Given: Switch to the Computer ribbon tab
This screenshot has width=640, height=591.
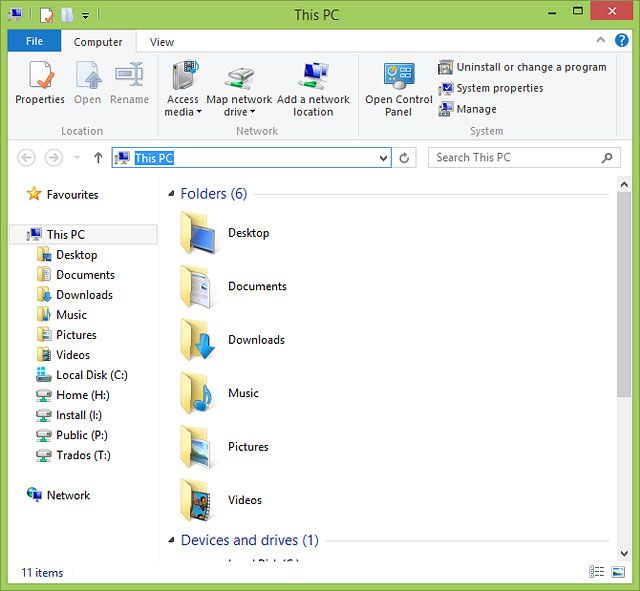Looking at the screenshot, I should pos(98,42).
